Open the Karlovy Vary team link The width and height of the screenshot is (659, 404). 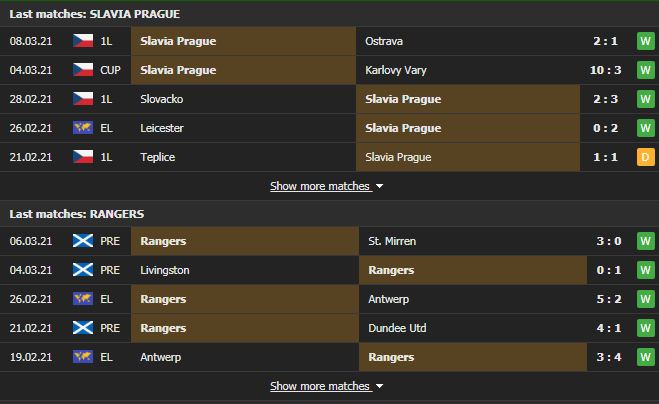click(x=395, y=70)
